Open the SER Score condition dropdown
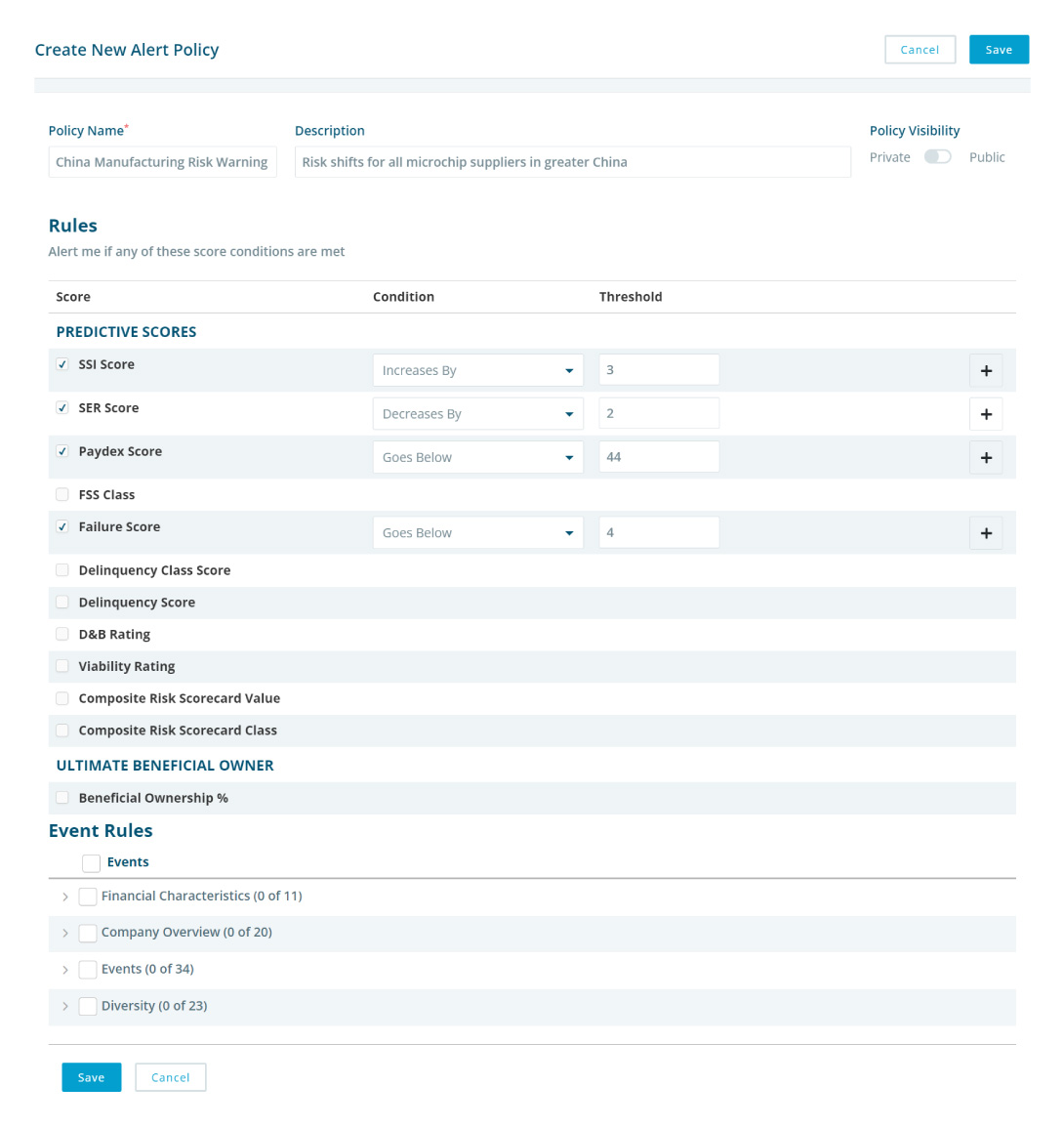1064x1127 pixels. click(x=477, y=414)
